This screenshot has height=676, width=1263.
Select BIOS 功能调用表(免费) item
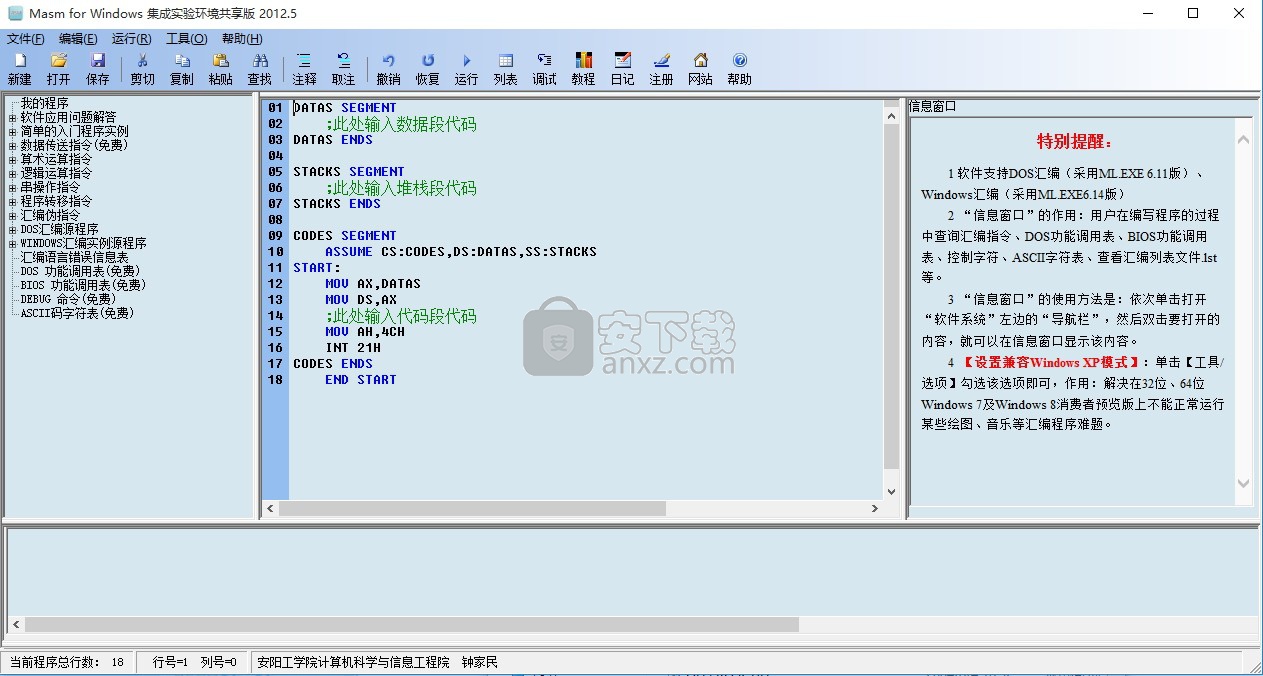[84, 285]
